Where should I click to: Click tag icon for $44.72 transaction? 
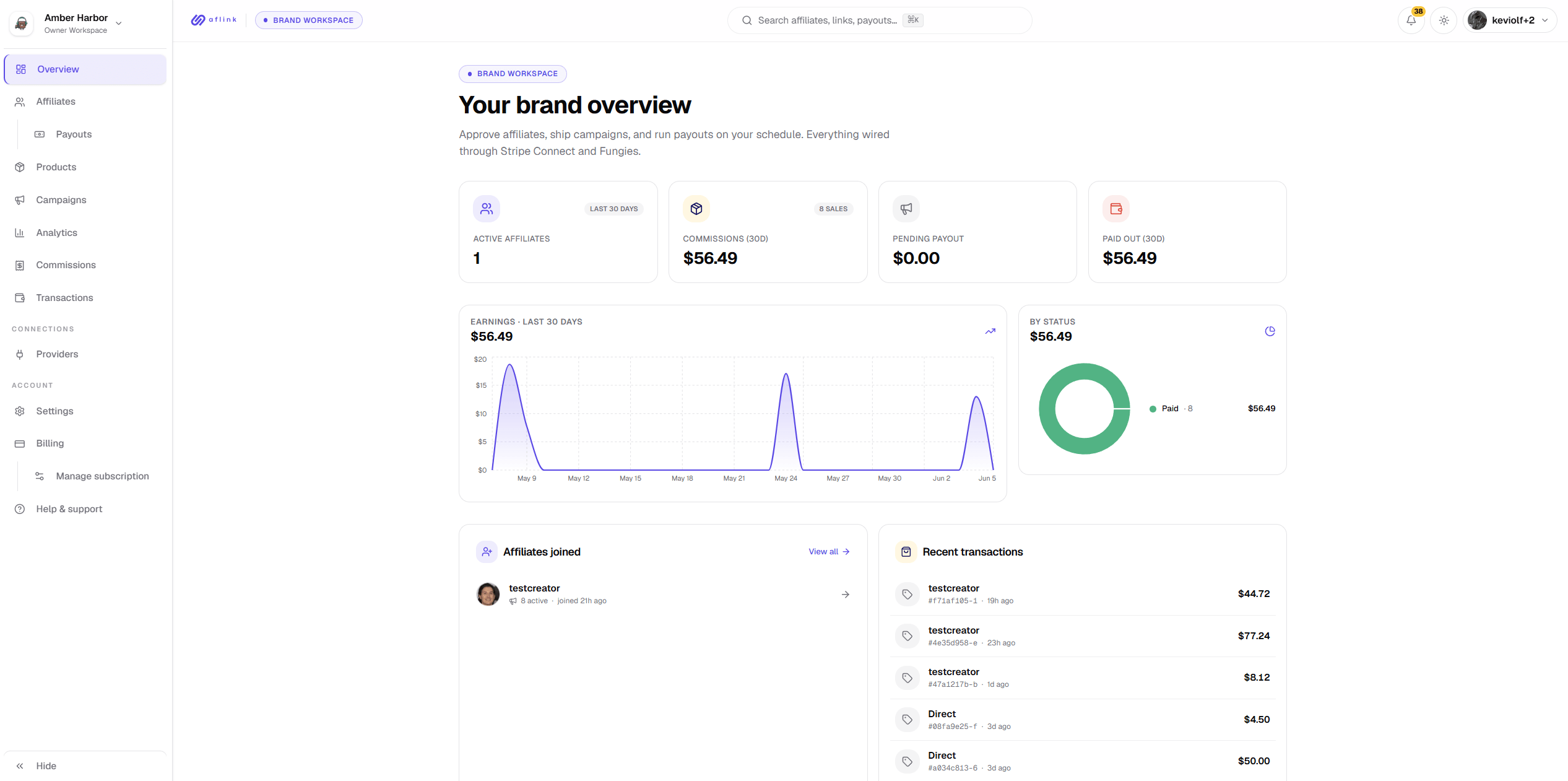[907, 595]
